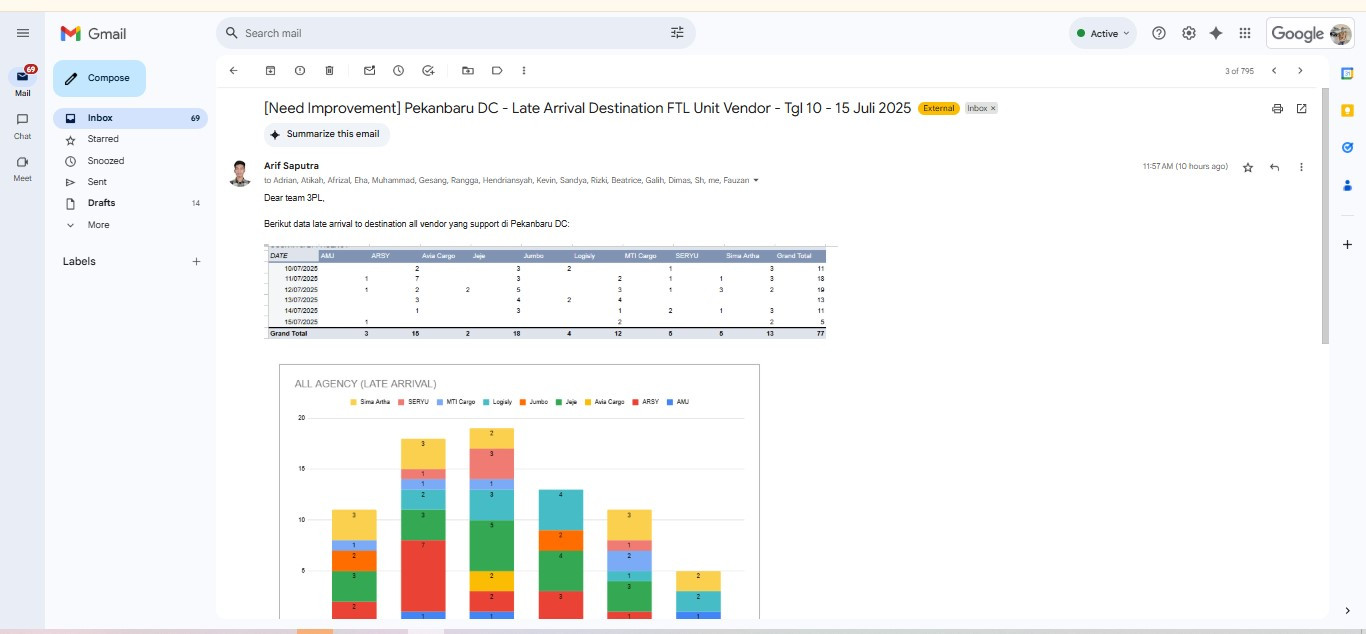The height and width of the screenshot is (634, 1366).
Task: Report spam with the exclamation icon
Action: click(300, 71)
